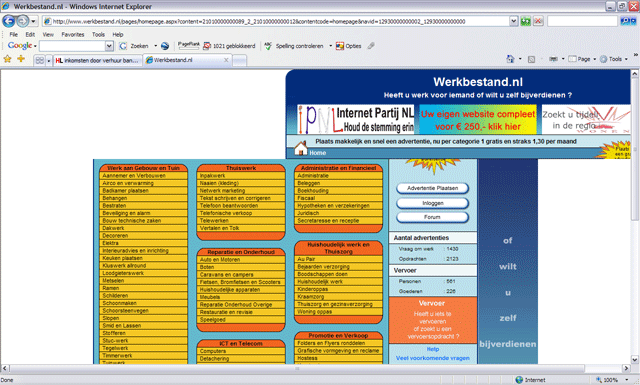Viewport: 640px width, 385px height.
Task: Click the Quick Tabs grid icon
Action: coord(40,60)
